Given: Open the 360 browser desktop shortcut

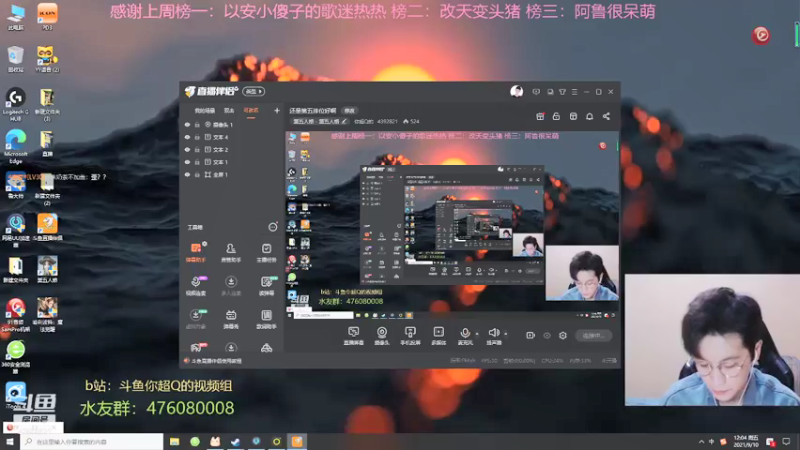Looking at the screenshot, I should tap(16, 355).
